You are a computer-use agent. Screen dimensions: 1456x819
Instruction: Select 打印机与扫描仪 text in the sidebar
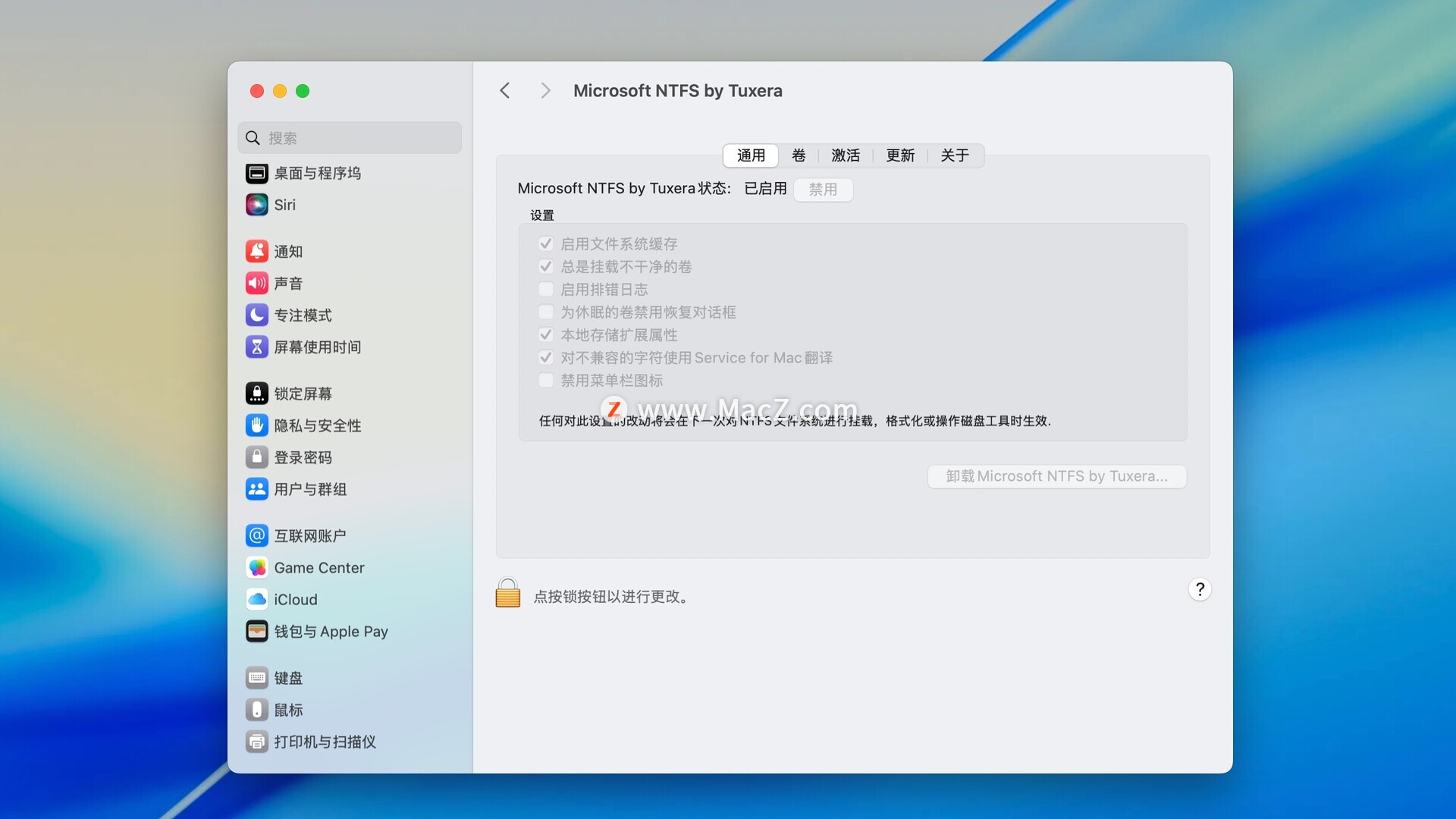click(325, 742)
